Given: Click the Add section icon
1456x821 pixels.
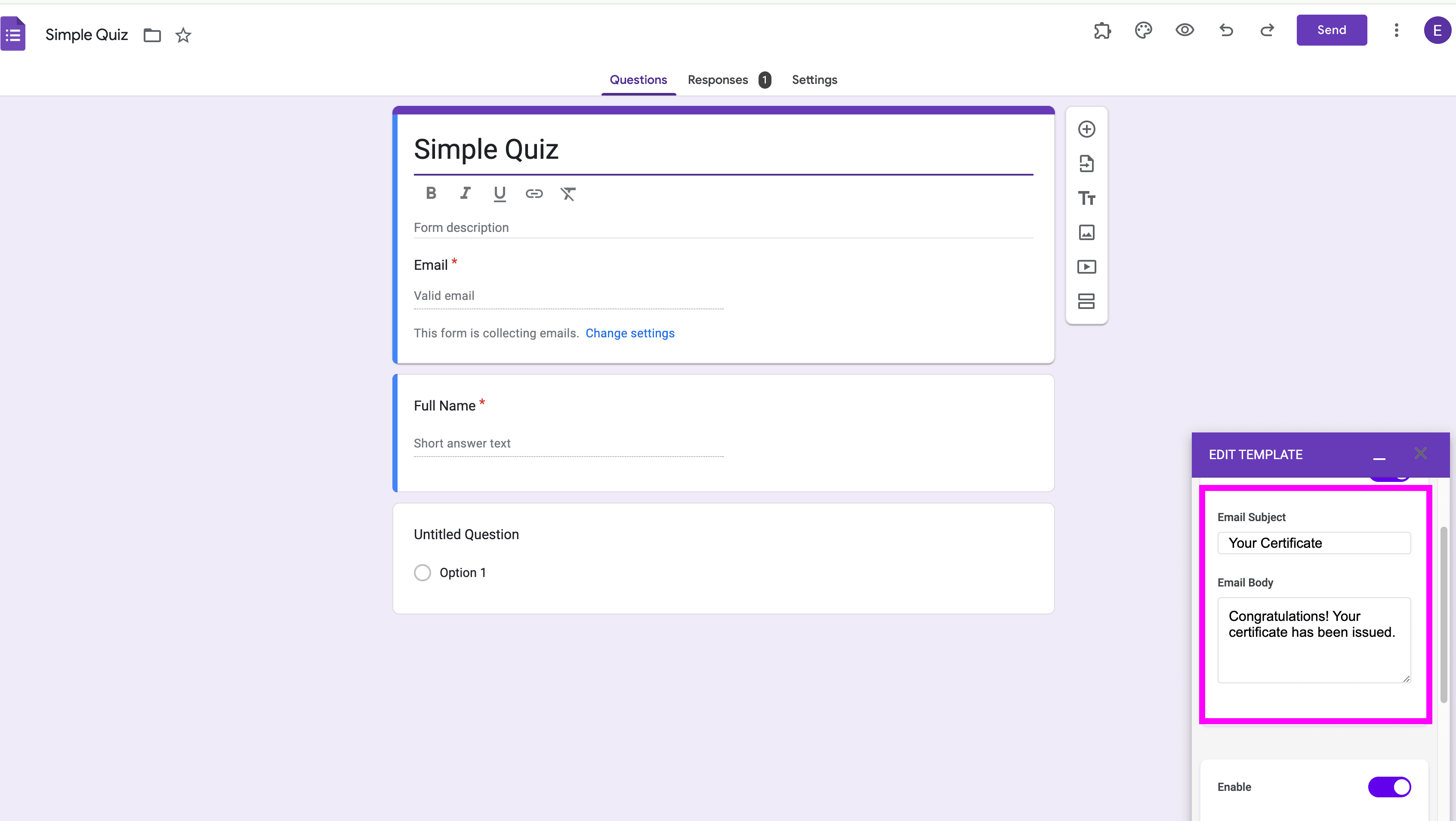Looking at the screenshot, I should click(x=1086, y=301).
